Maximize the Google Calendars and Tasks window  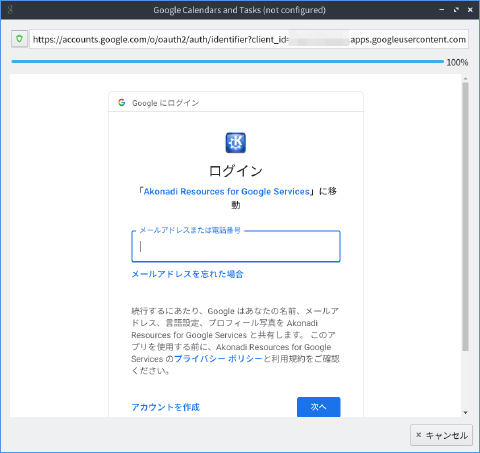[456, 10]
